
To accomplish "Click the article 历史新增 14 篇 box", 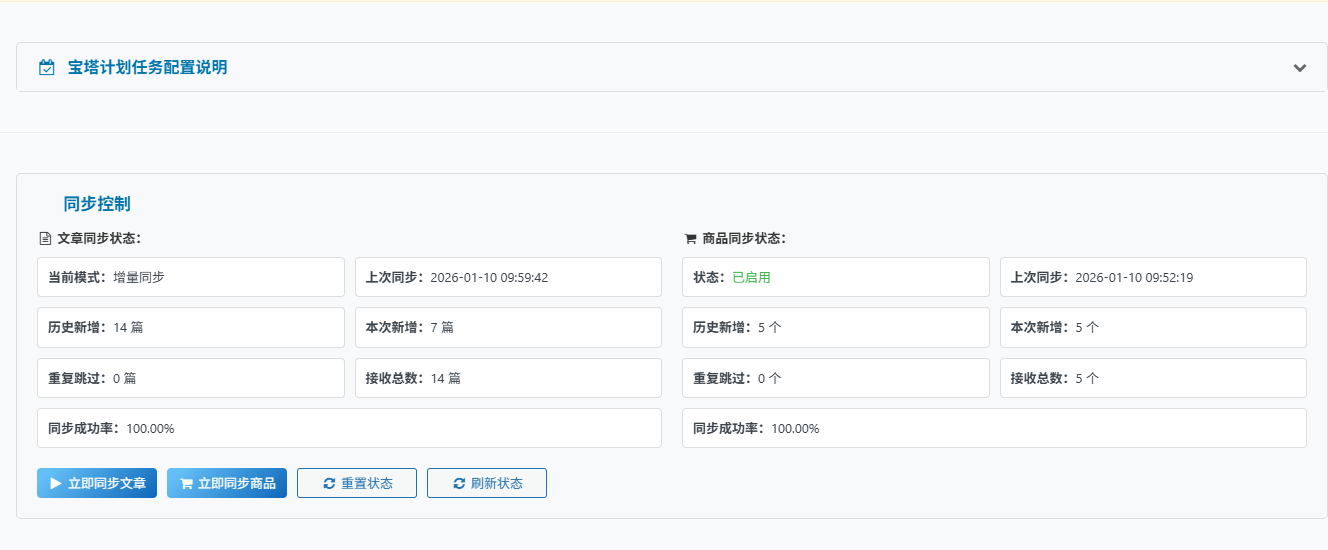I will [190, 327].
